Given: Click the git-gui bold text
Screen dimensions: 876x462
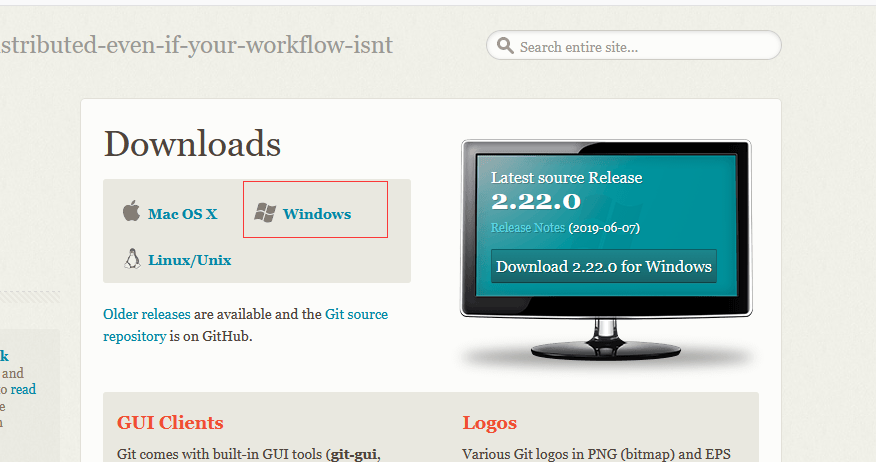Looking at the screenshot, I should tap(354, 454).
